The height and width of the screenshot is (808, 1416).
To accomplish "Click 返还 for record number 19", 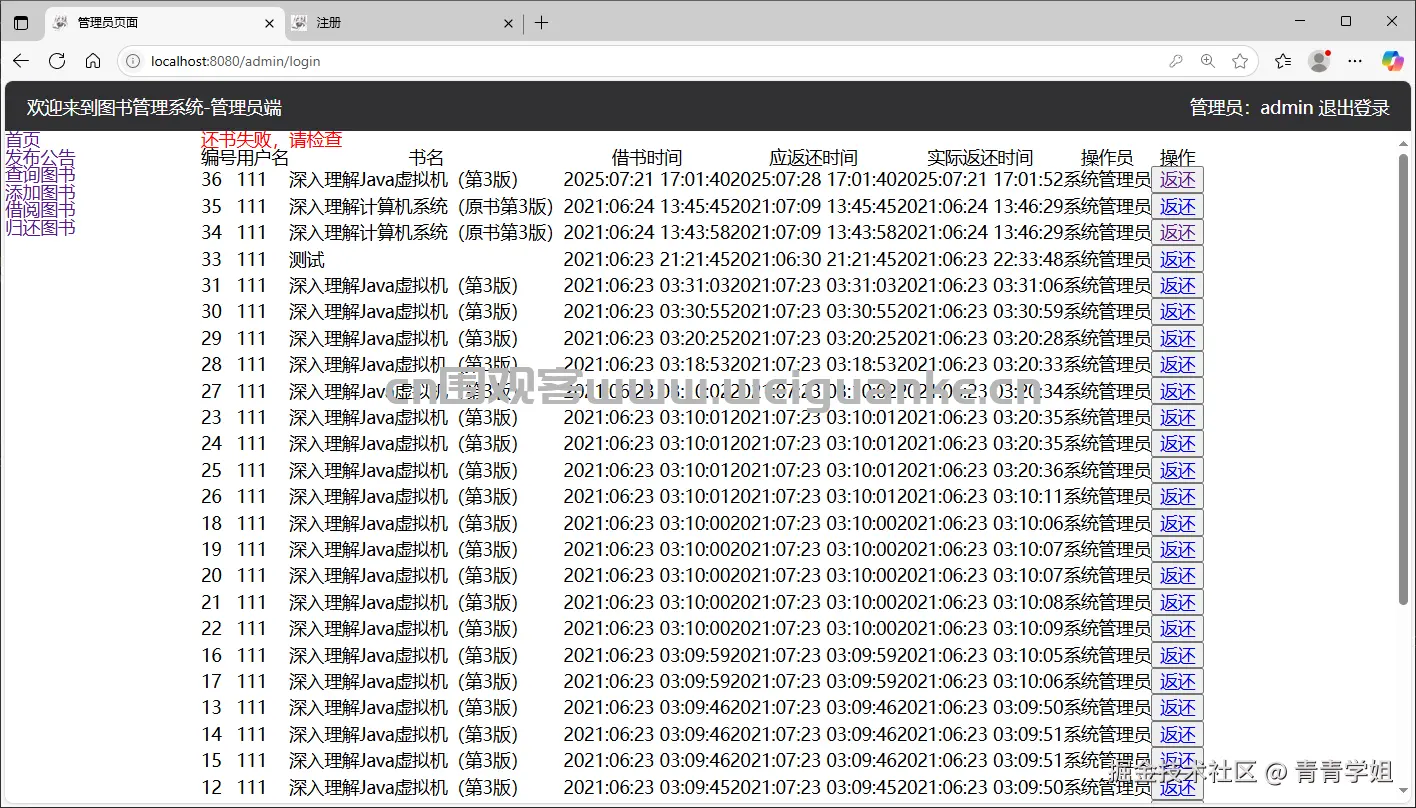I will click(x=1177, y=549).
